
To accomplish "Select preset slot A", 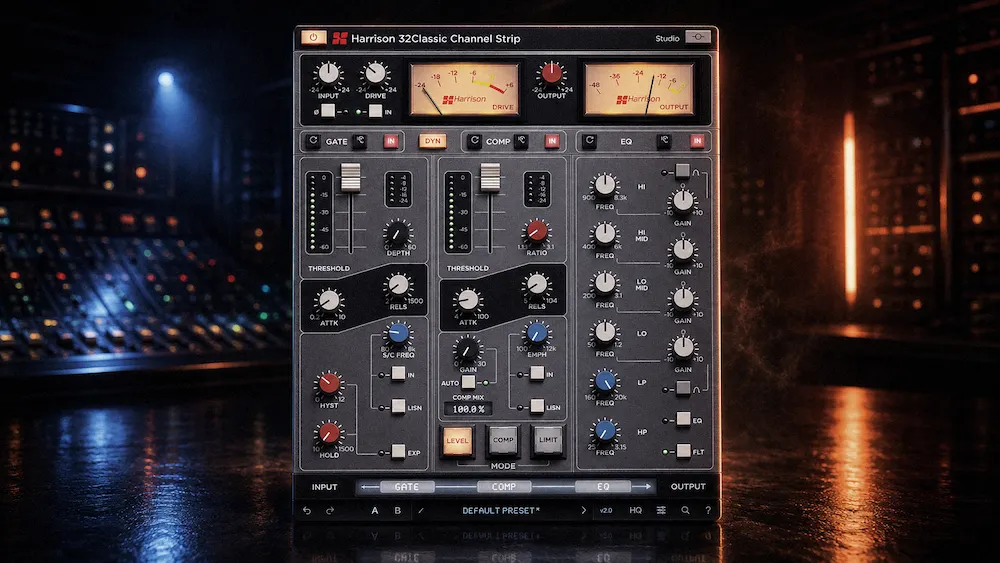I will click(x=374, y=510).
